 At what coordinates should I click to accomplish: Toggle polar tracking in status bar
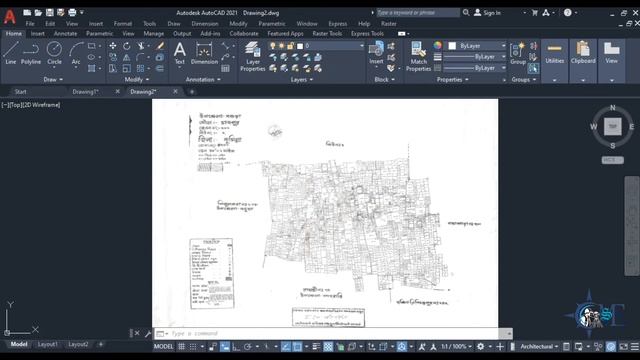pyautogui.click(x=247, y=347)
